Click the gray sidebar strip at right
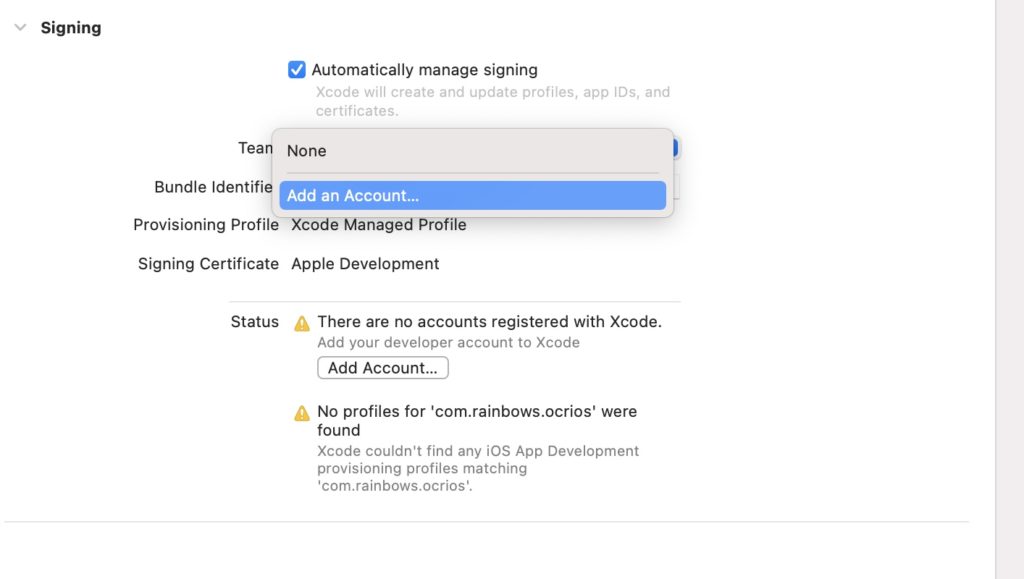The width and height of the screenshot is (1024, 579). 1010,289
